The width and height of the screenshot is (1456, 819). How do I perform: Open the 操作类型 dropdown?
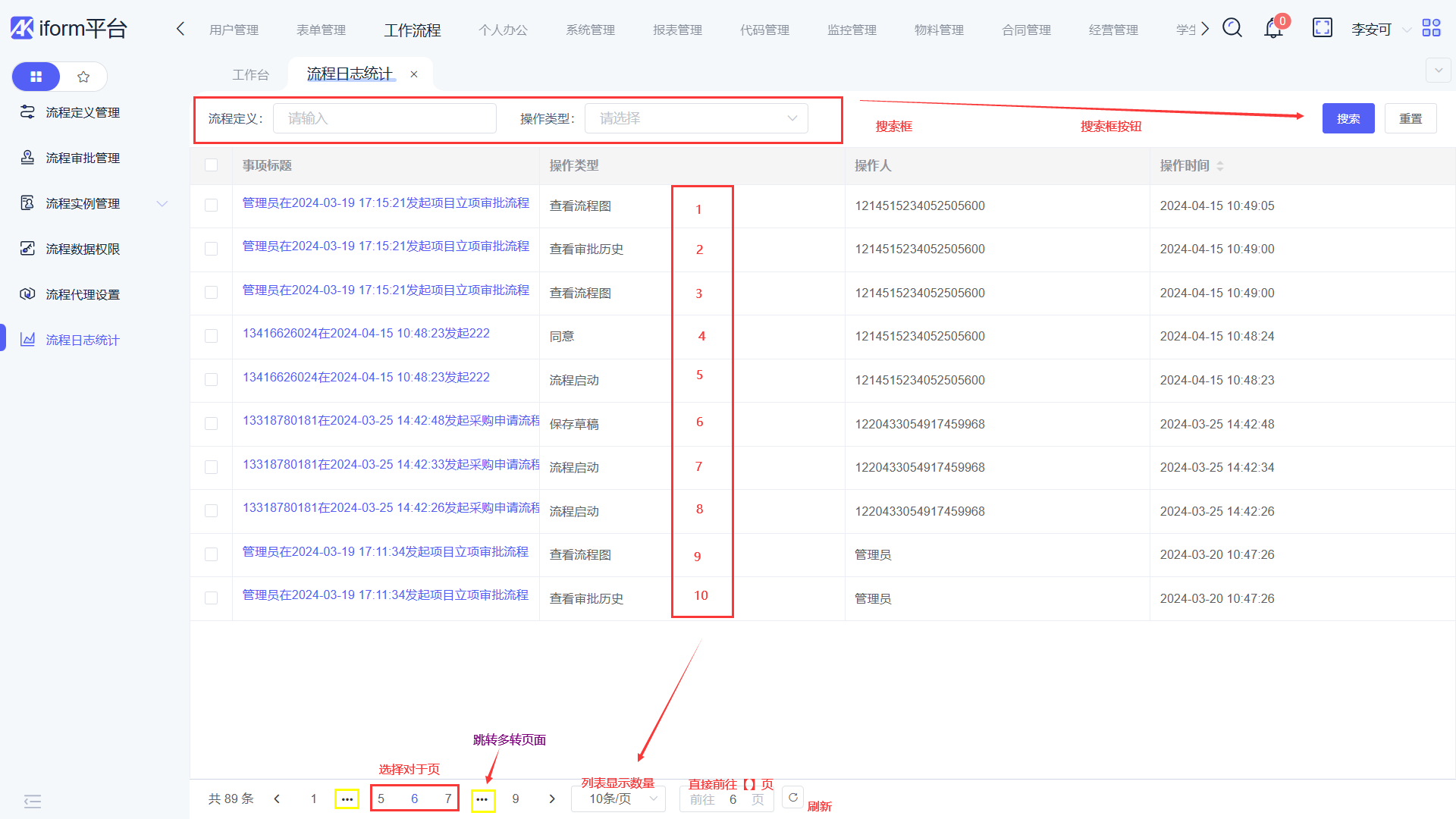pos(695,118)
